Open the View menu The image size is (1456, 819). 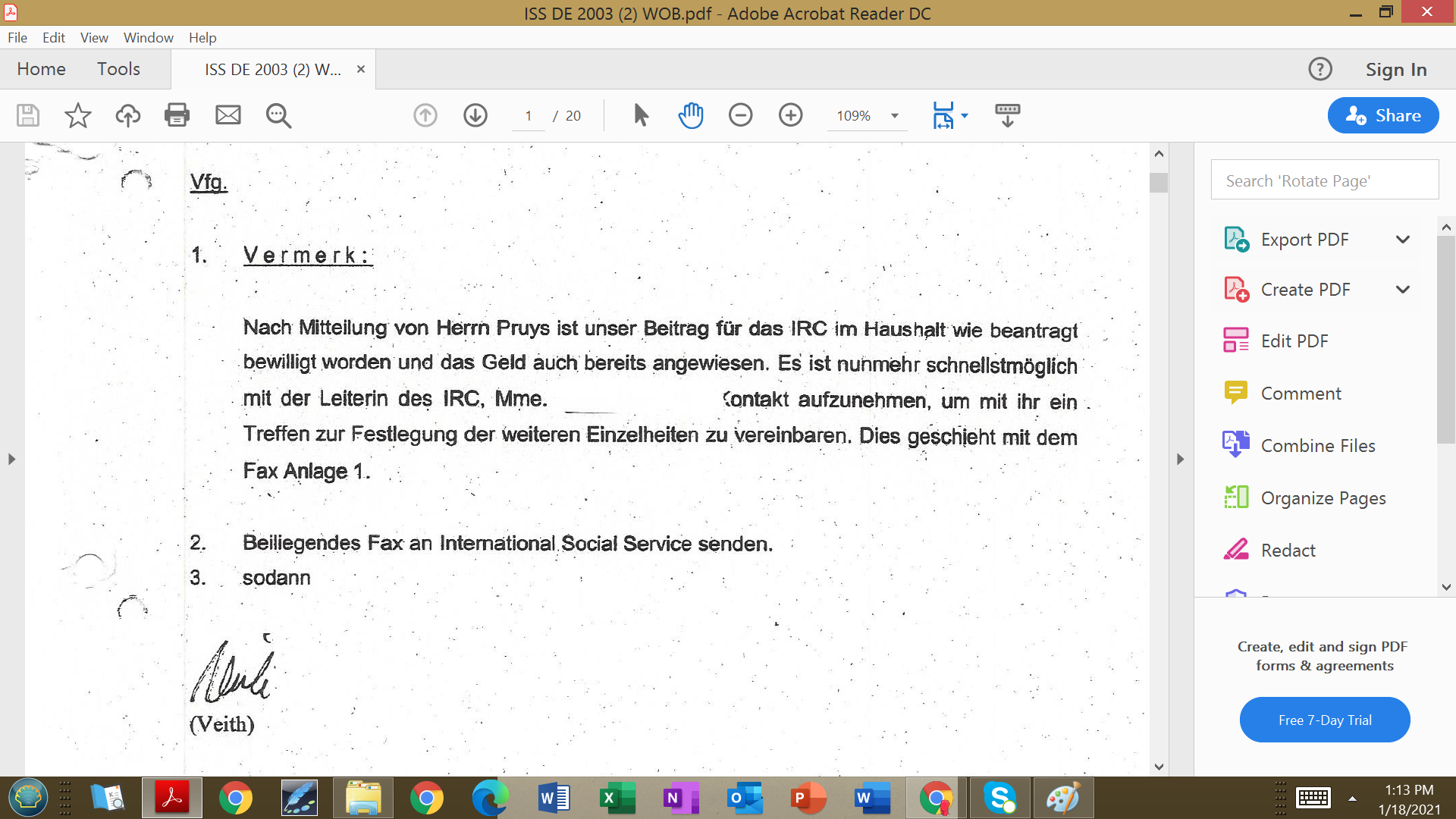[94, 37]
